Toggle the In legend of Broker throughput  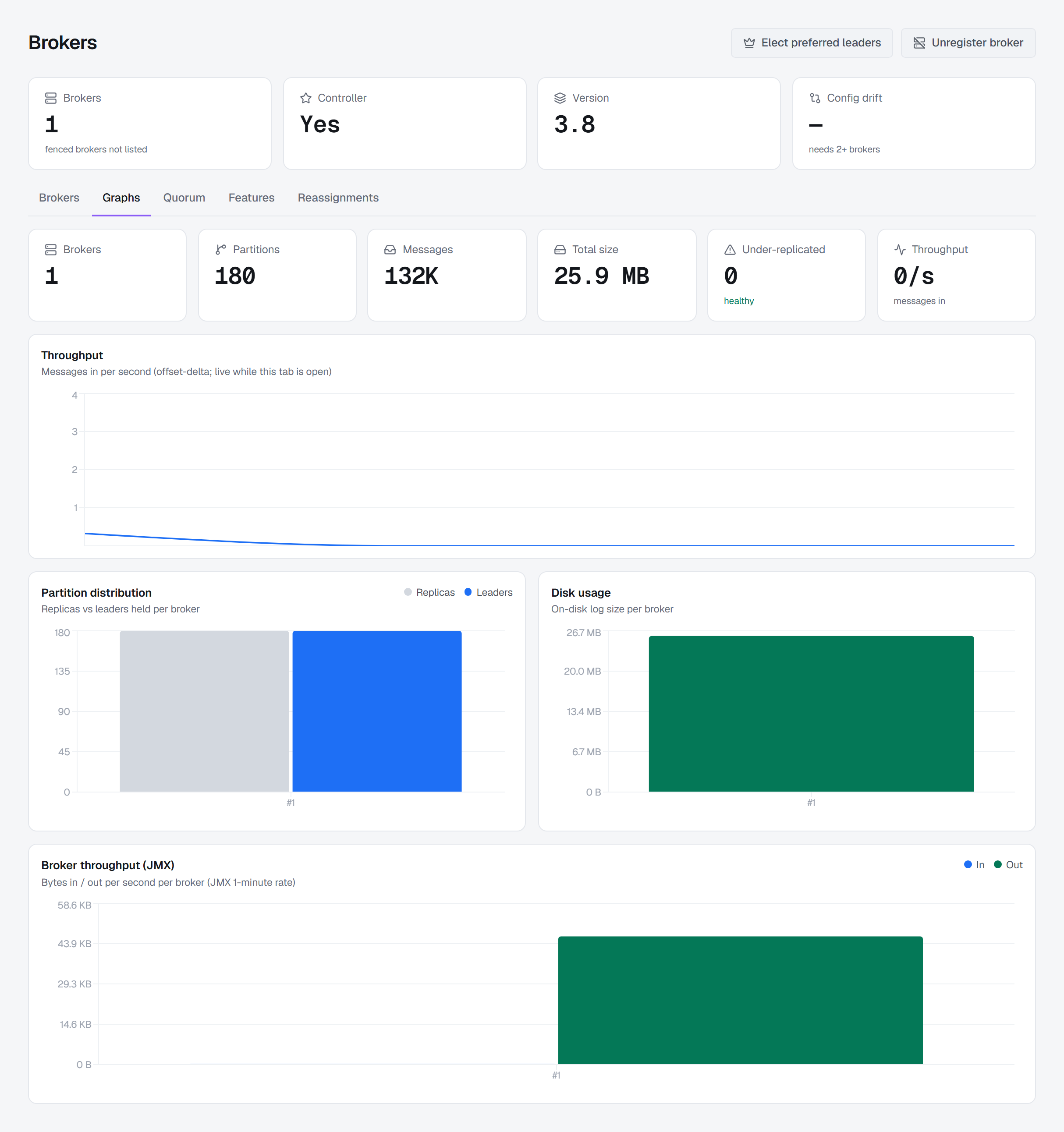point(974,864)
